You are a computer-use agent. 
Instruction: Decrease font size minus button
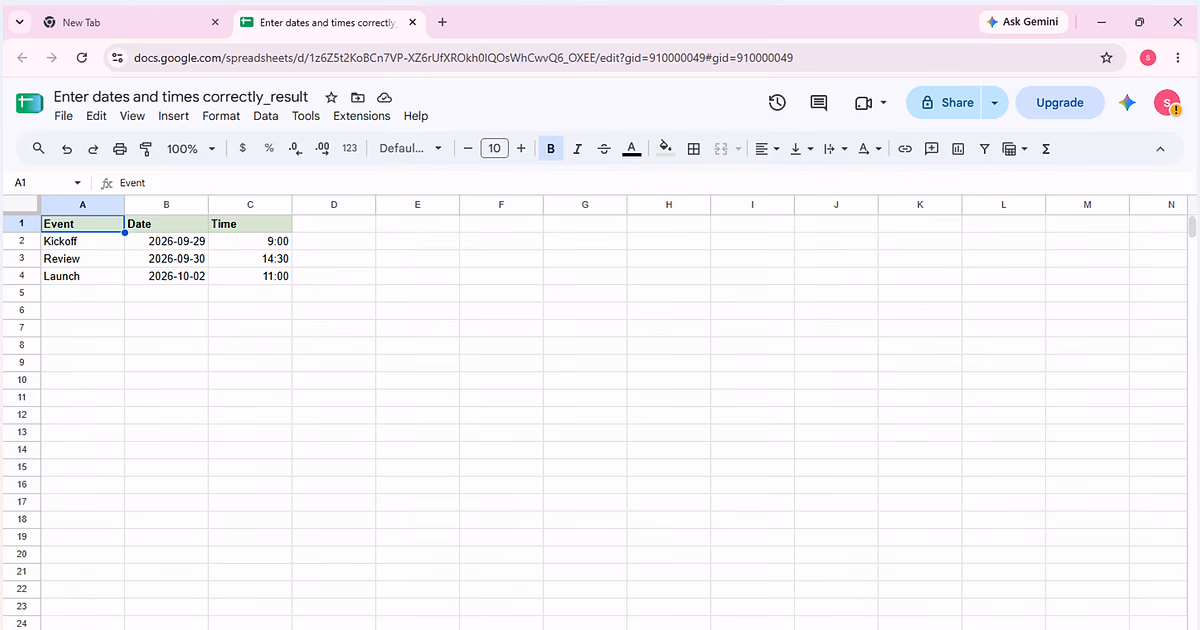pyautogui.click(x=467, y=148)
